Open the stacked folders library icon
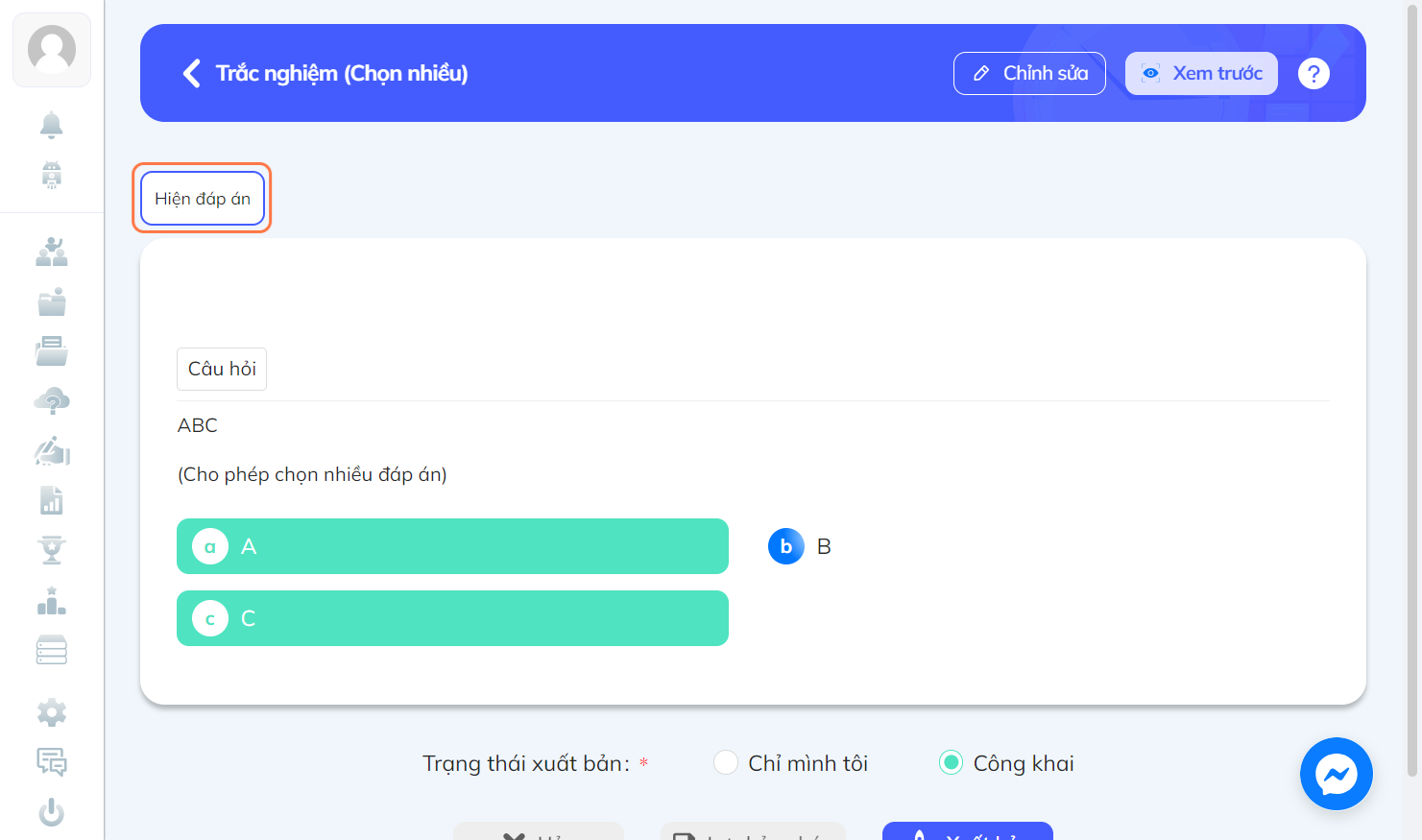Viewport: 1422px width, 840px height. click(x=52, y=351)
